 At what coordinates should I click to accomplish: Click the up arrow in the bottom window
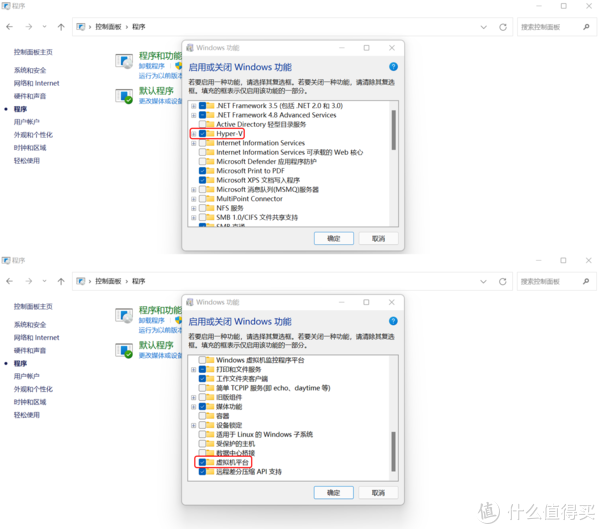(x=61, y=281)
